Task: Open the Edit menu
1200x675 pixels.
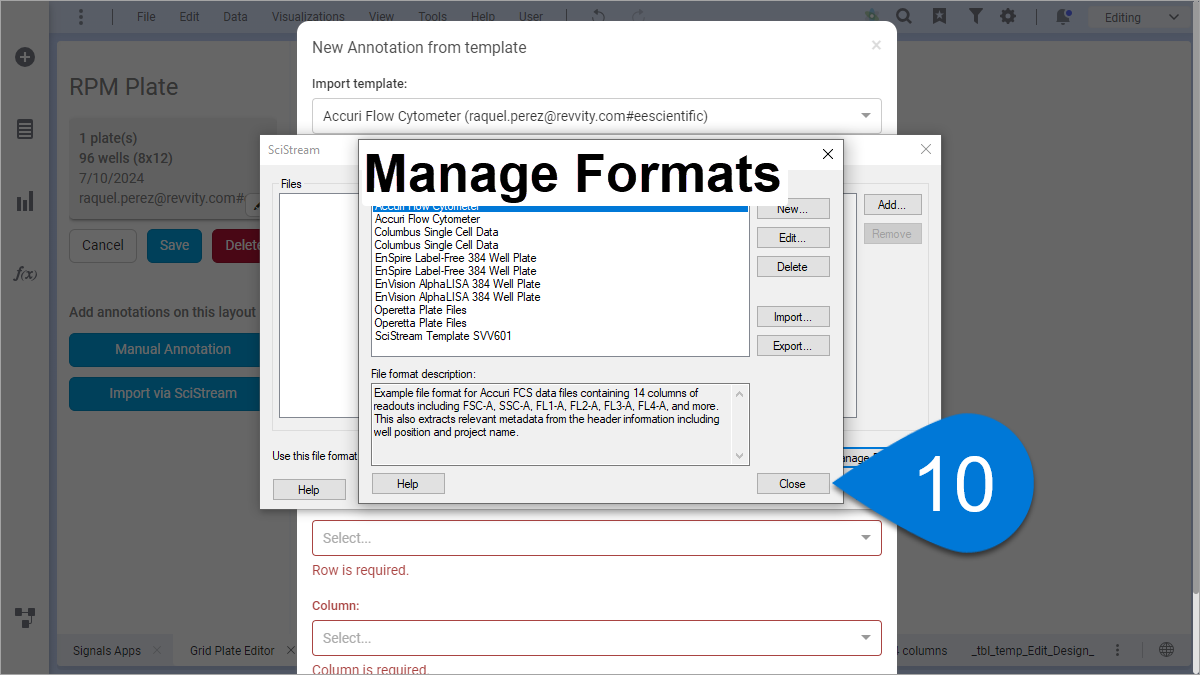Action: pos(189,17)
